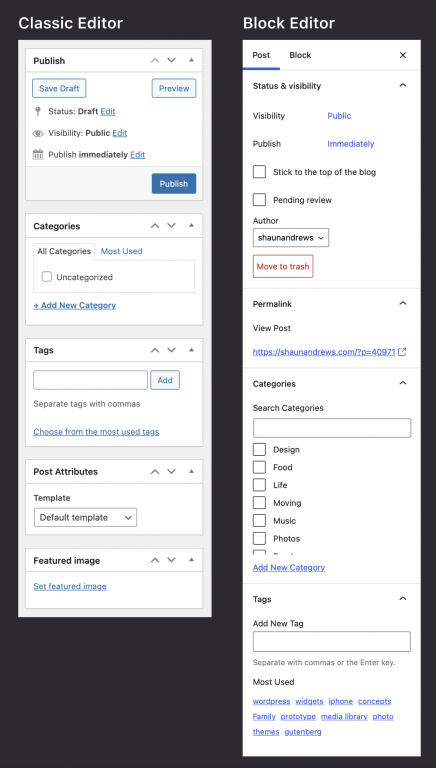Switch to the Most Used categories tab

pyautogui.click(x=121, y=251)
